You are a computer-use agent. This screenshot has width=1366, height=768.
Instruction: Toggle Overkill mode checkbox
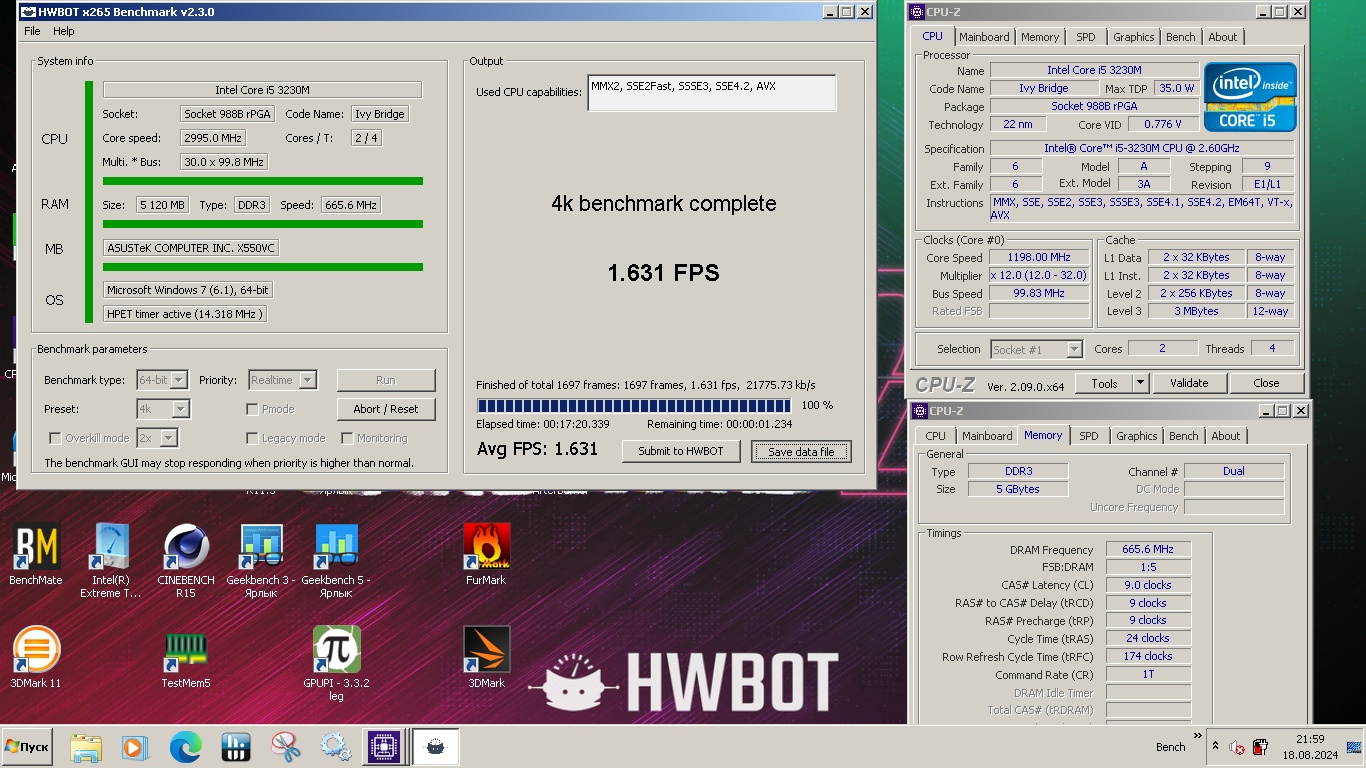click(x=55, y=438)
